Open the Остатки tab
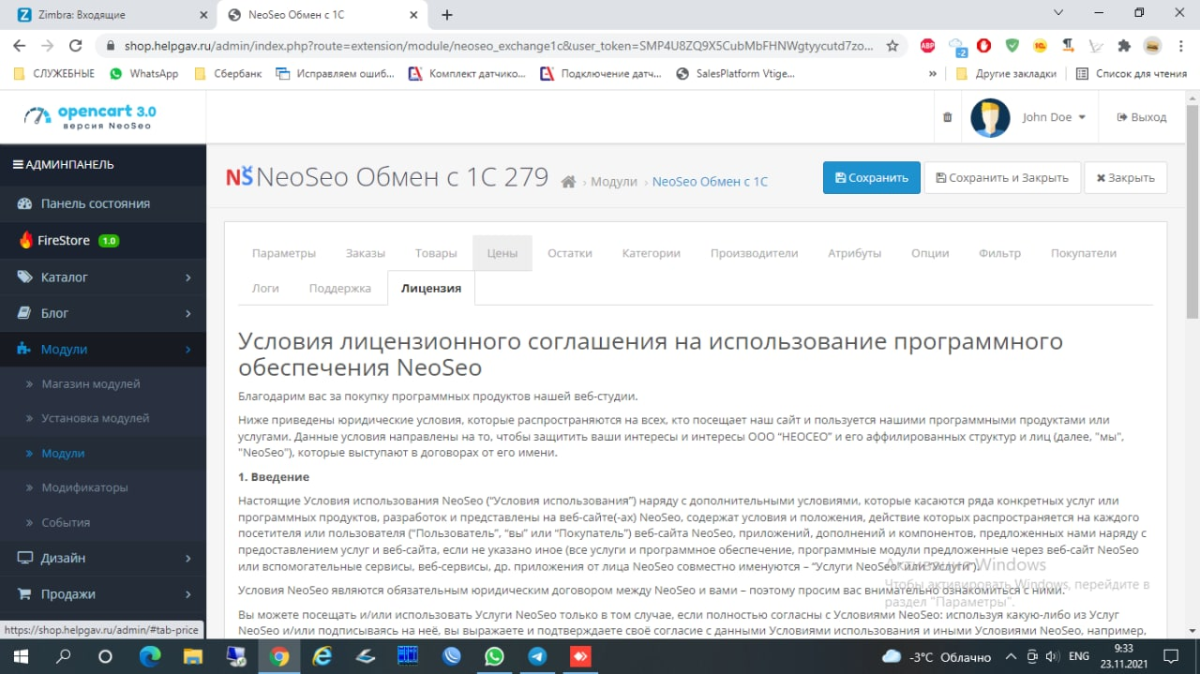 click(570, 253)
